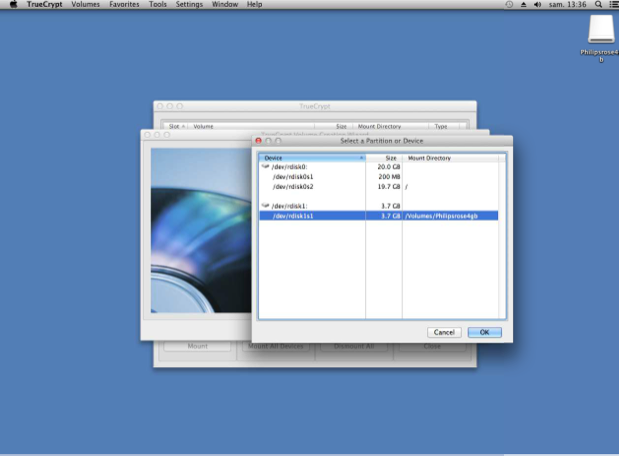Open Spotlight search magnifier icon
This screenshot has width=619, height=456.
pyautogui.click(x=598, y=4)
